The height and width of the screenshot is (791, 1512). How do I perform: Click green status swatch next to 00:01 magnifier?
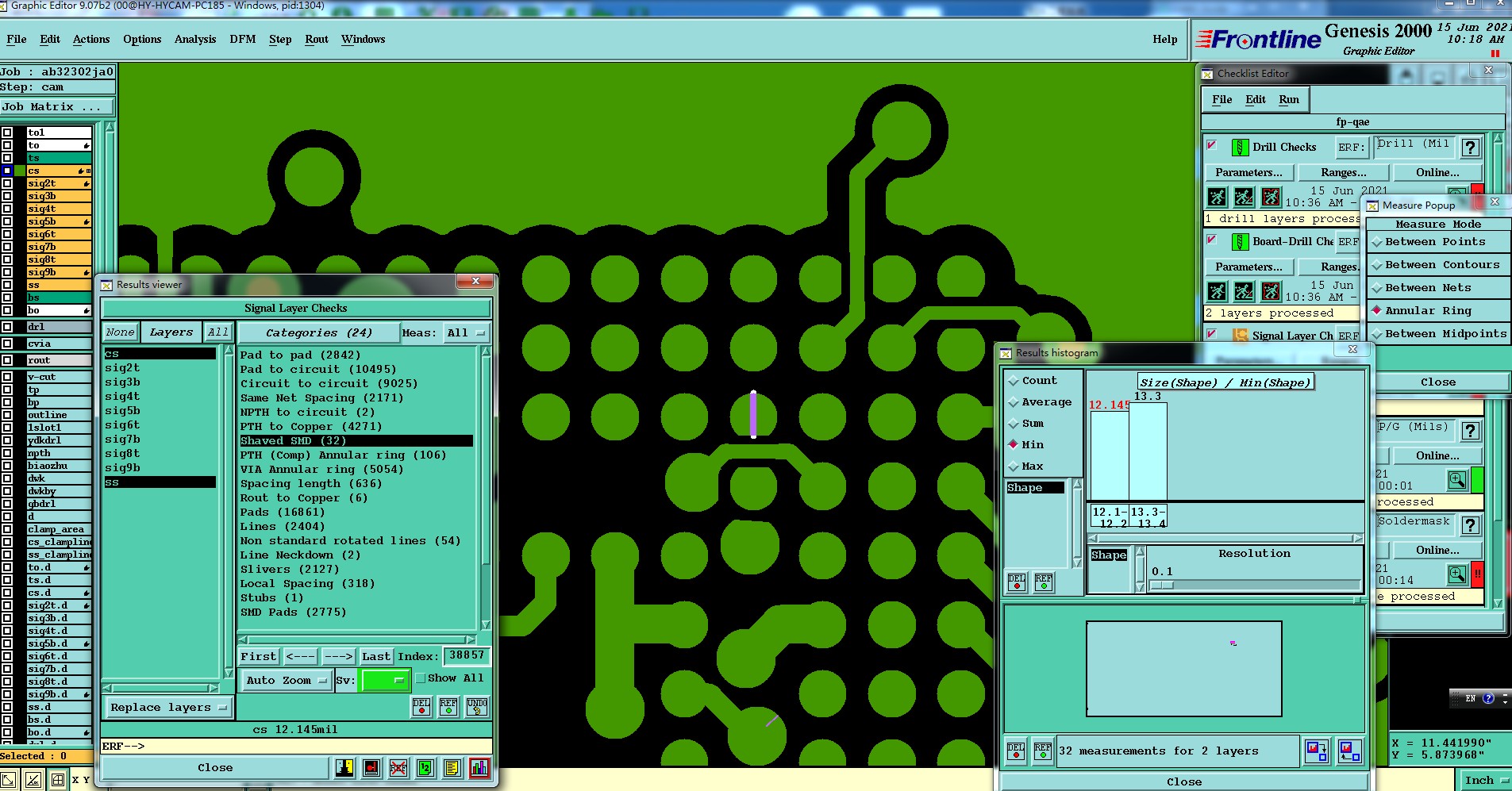click(1477, 480)
